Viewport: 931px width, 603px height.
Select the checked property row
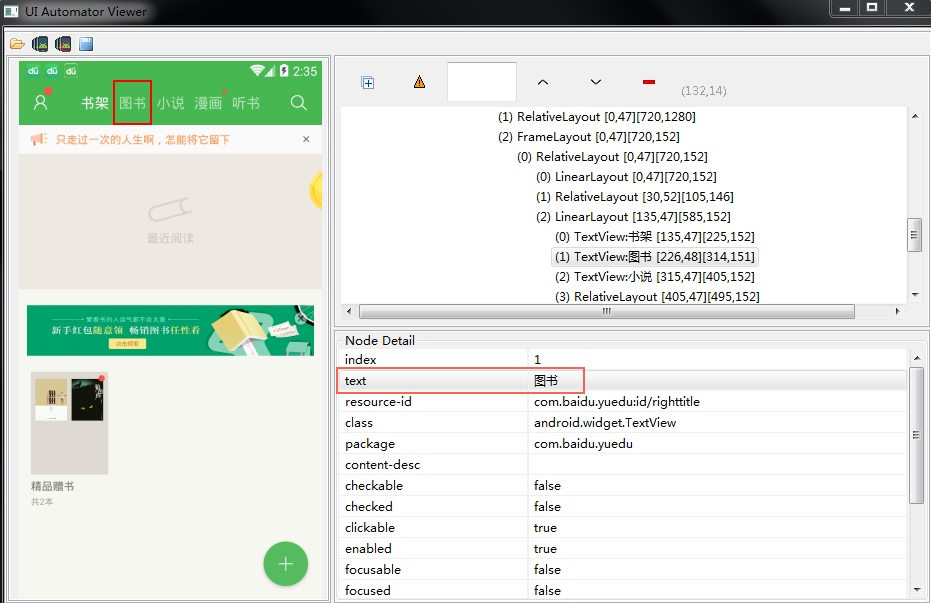(623, 507)
